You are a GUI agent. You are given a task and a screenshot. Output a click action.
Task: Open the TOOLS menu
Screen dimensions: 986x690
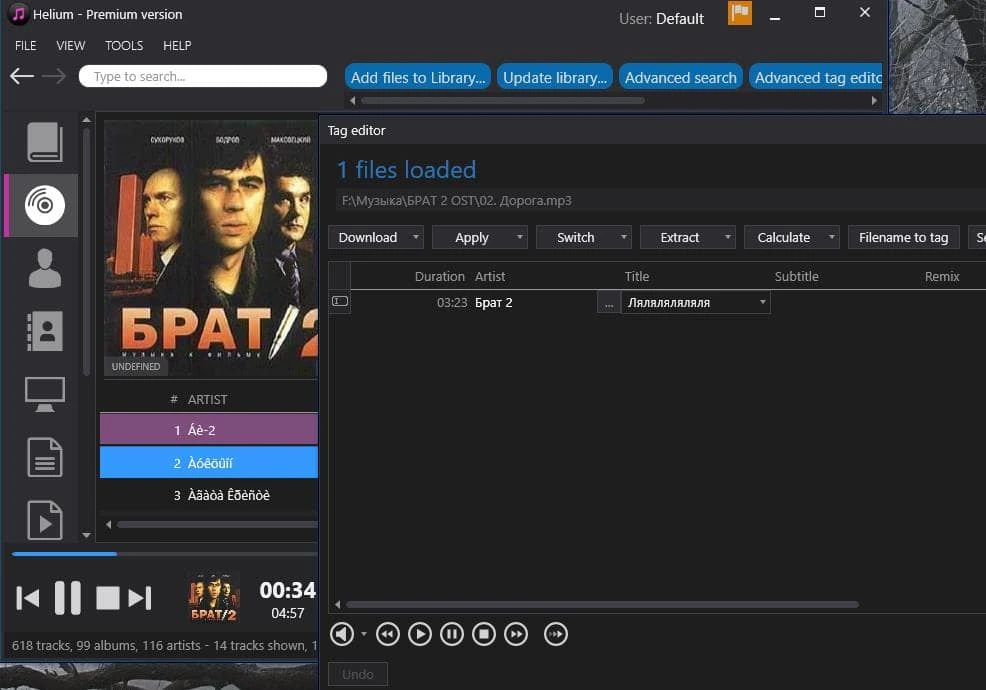tap(124, 45)
